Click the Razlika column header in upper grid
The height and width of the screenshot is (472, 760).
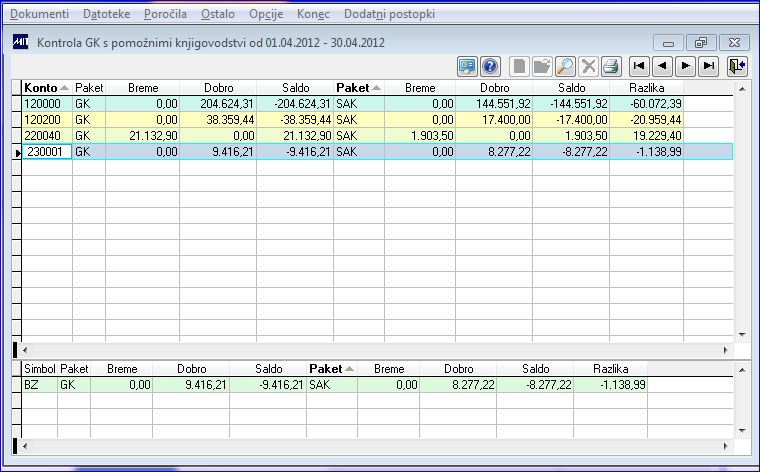pos(647,88)
